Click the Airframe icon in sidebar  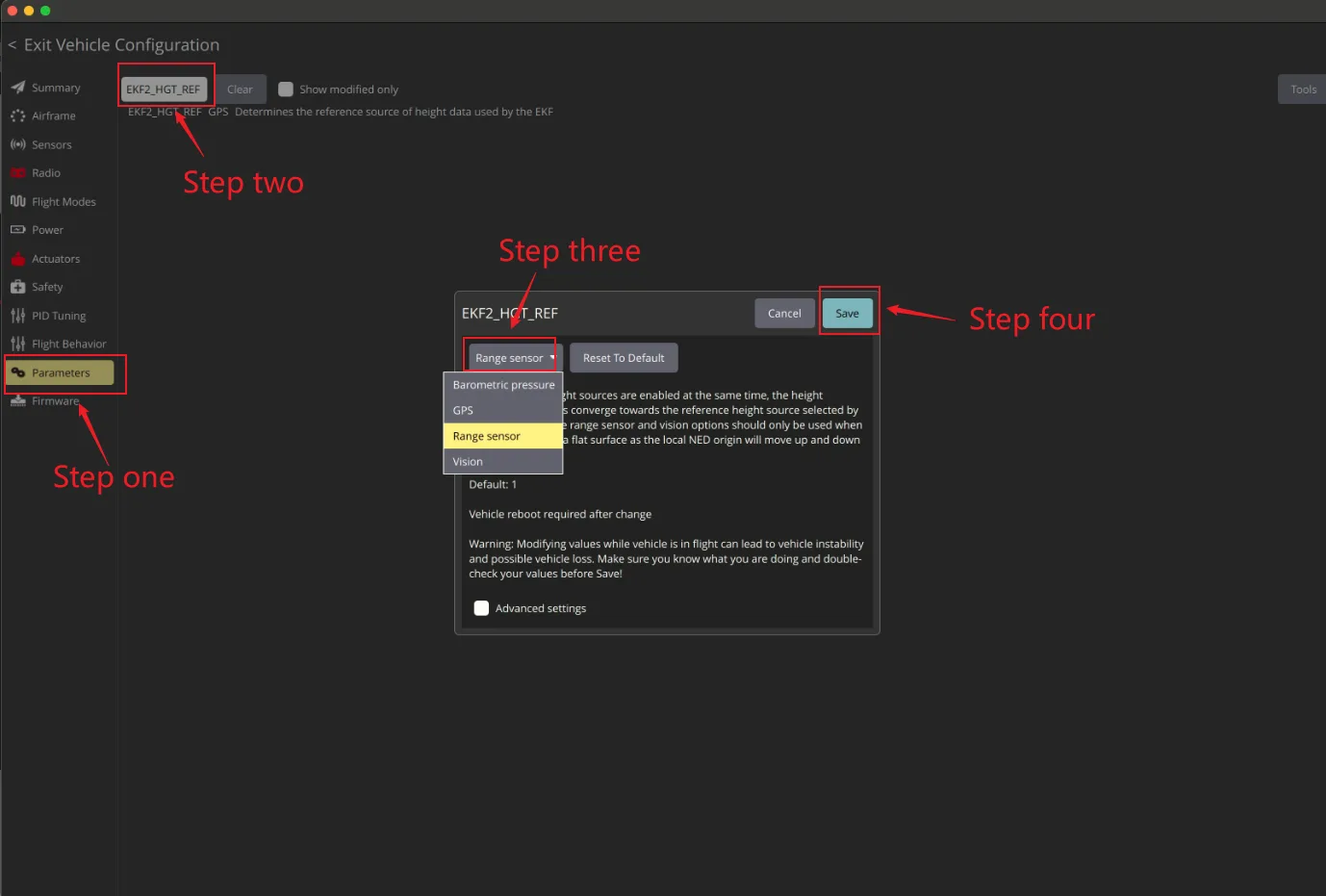pos(18,115)
